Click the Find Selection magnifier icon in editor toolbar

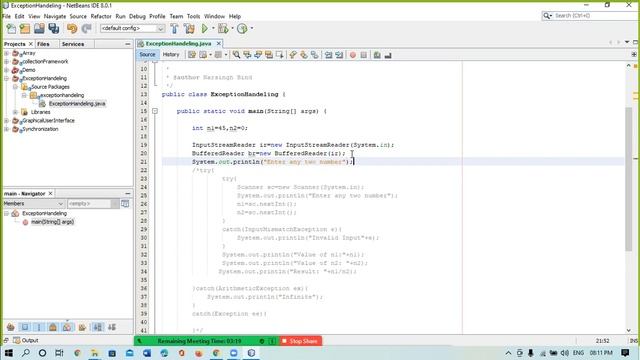pos(236,55)
